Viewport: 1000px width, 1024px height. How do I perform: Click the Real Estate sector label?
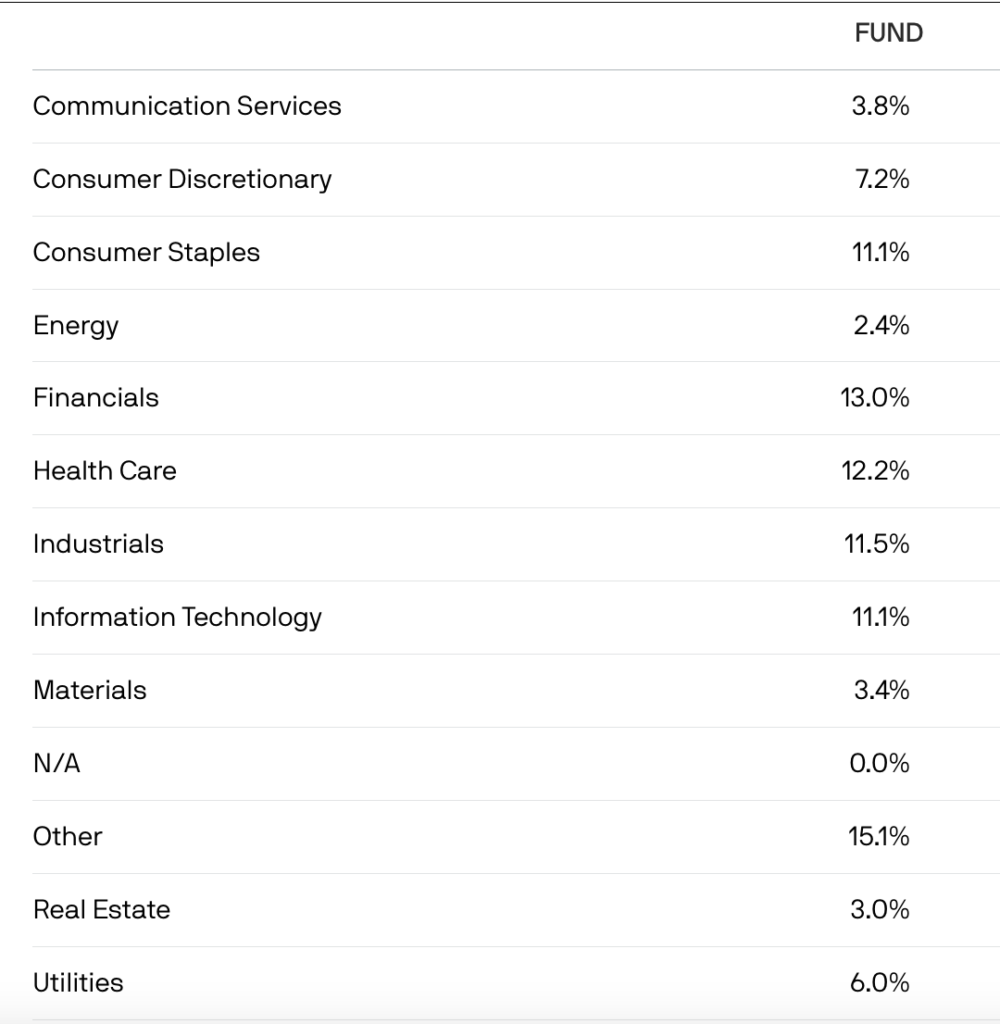pos(102,909)
